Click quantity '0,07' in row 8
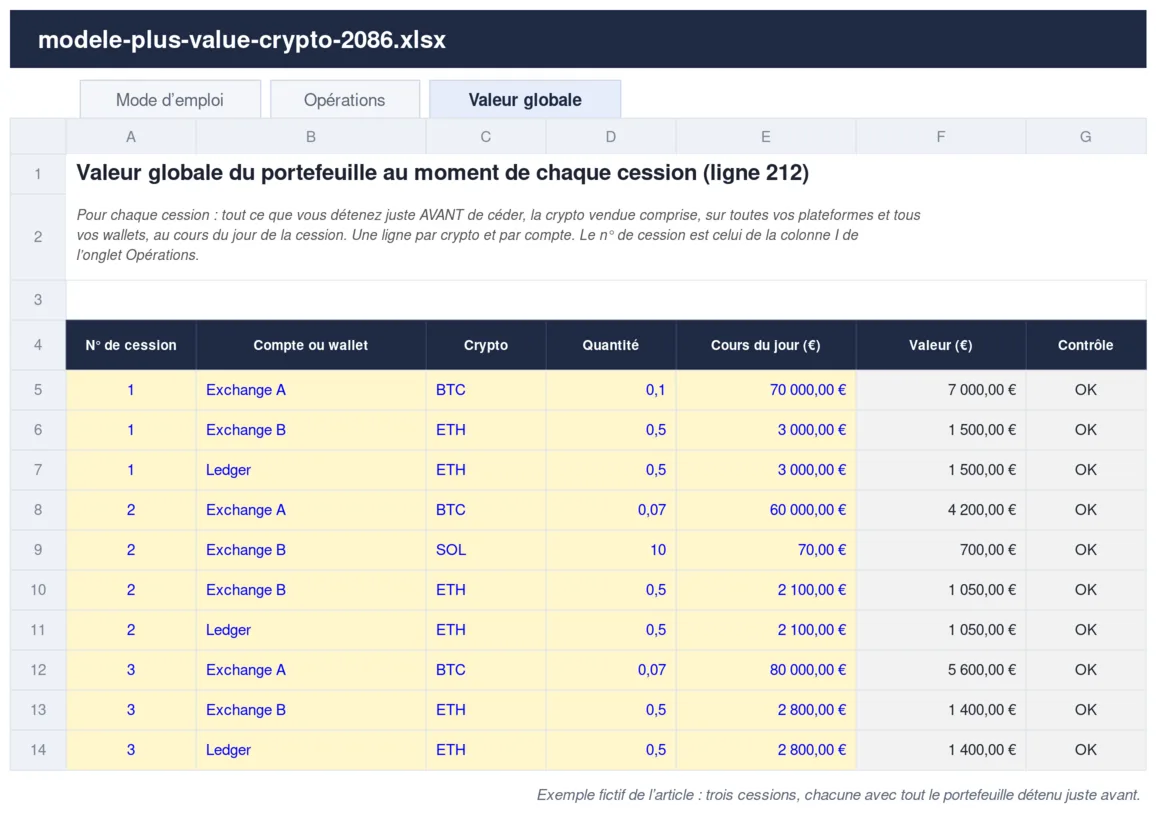This screenshot has width=1156, height=814. click(x=610, y=510)
